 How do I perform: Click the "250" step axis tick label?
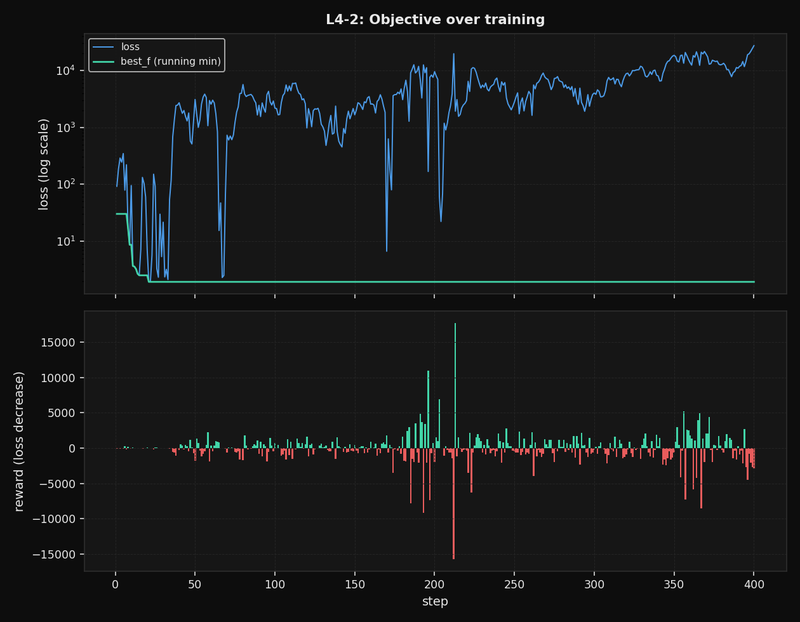click(514, 585)
